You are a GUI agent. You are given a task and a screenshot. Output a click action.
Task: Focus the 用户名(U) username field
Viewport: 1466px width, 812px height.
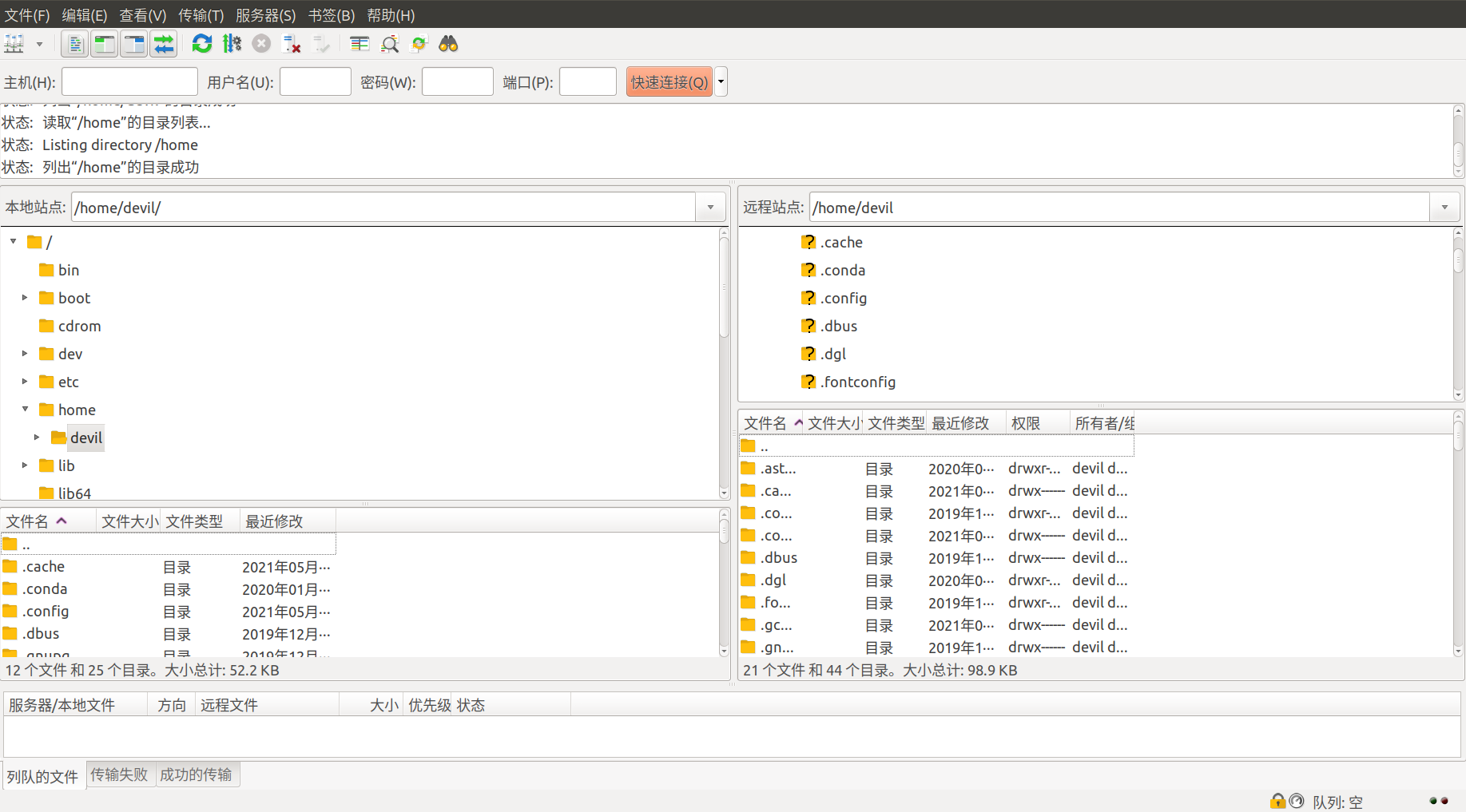tap(315, 81)
